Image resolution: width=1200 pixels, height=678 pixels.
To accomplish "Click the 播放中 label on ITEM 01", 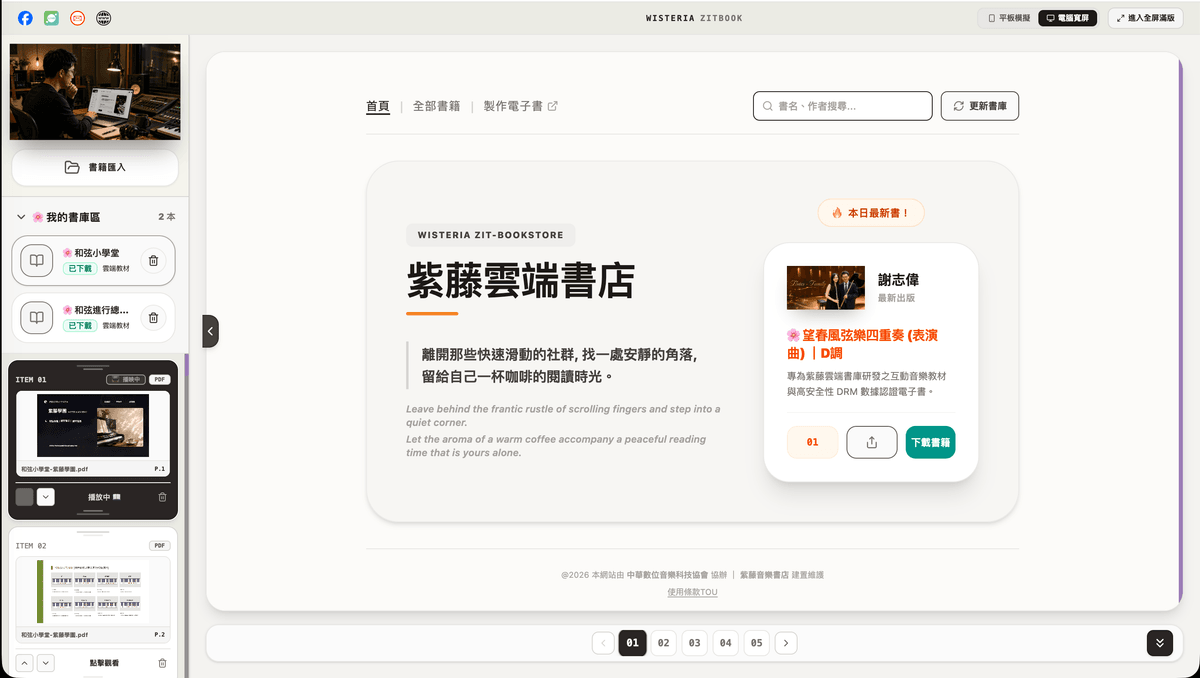I will pos(104,497).
